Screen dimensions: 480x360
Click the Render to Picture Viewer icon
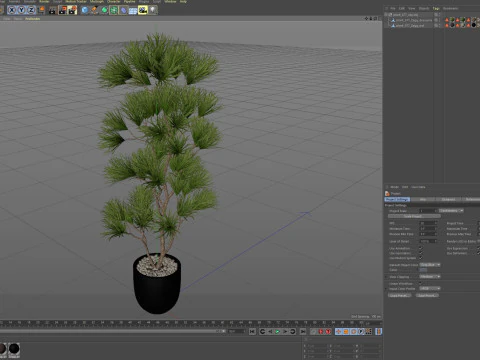pos(63,10)
